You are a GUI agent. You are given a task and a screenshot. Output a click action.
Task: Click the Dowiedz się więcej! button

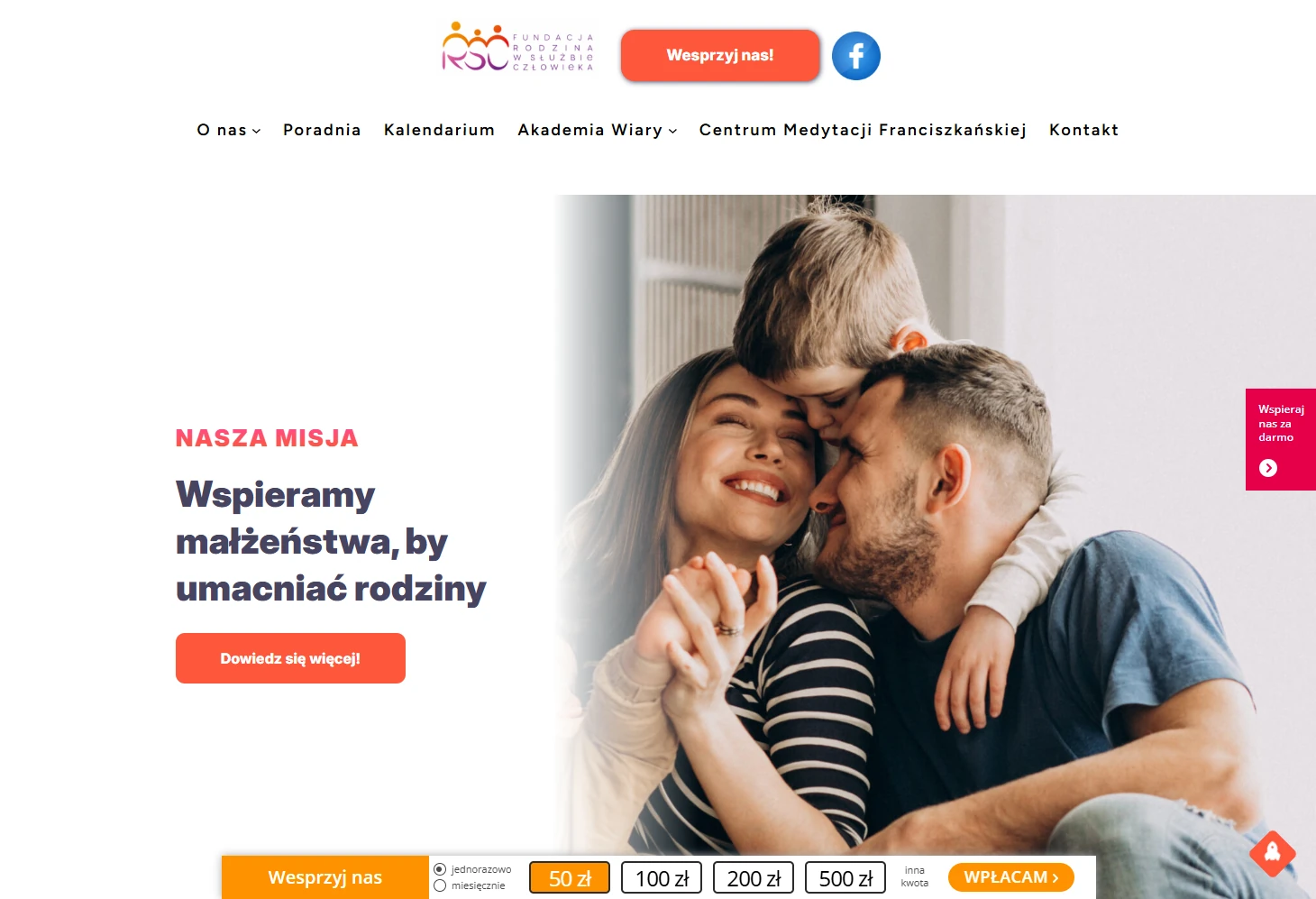[x=290, y=658]
